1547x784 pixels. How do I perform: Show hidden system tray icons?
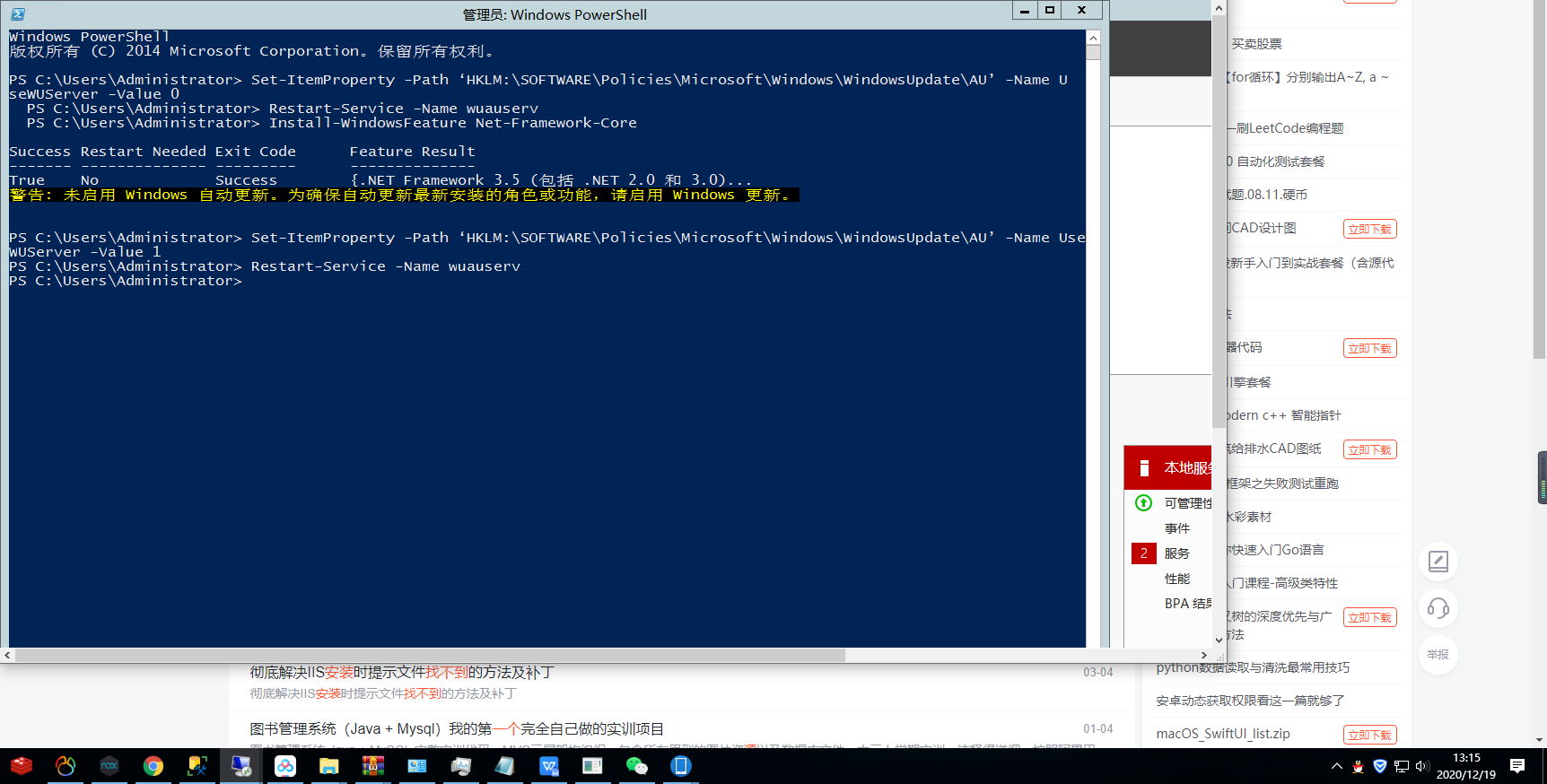1337,766
